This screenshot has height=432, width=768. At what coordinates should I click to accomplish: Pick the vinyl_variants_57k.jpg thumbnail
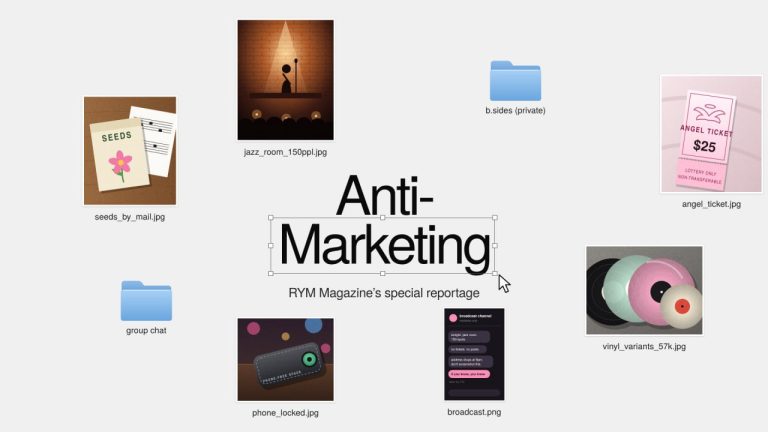coord(644,290)
